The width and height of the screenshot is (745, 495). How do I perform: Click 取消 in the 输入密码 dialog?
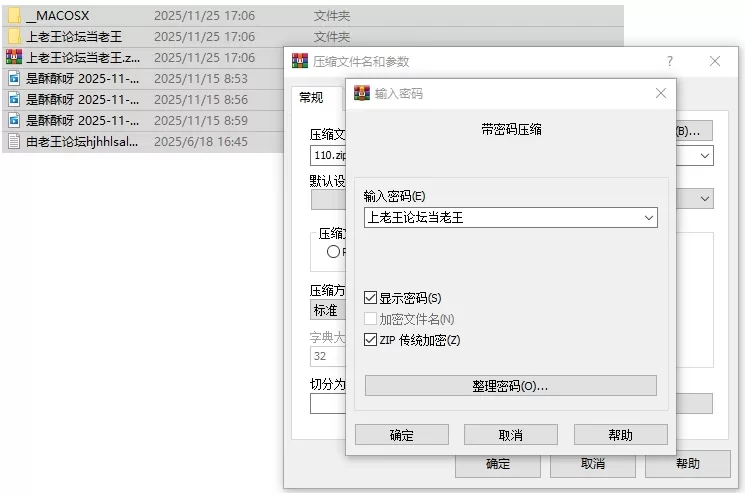tap(511, 435)
